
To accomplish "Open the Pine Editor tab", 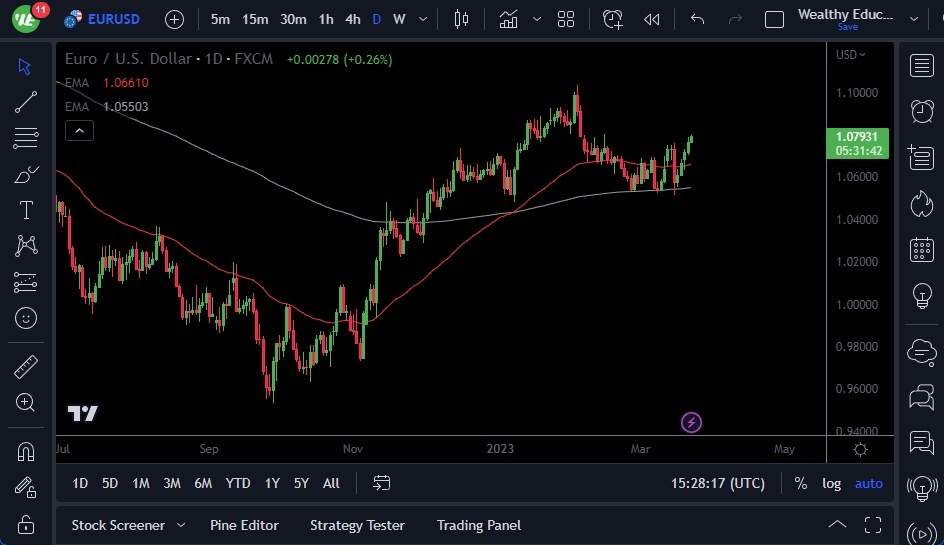I will tap(244, 525).
